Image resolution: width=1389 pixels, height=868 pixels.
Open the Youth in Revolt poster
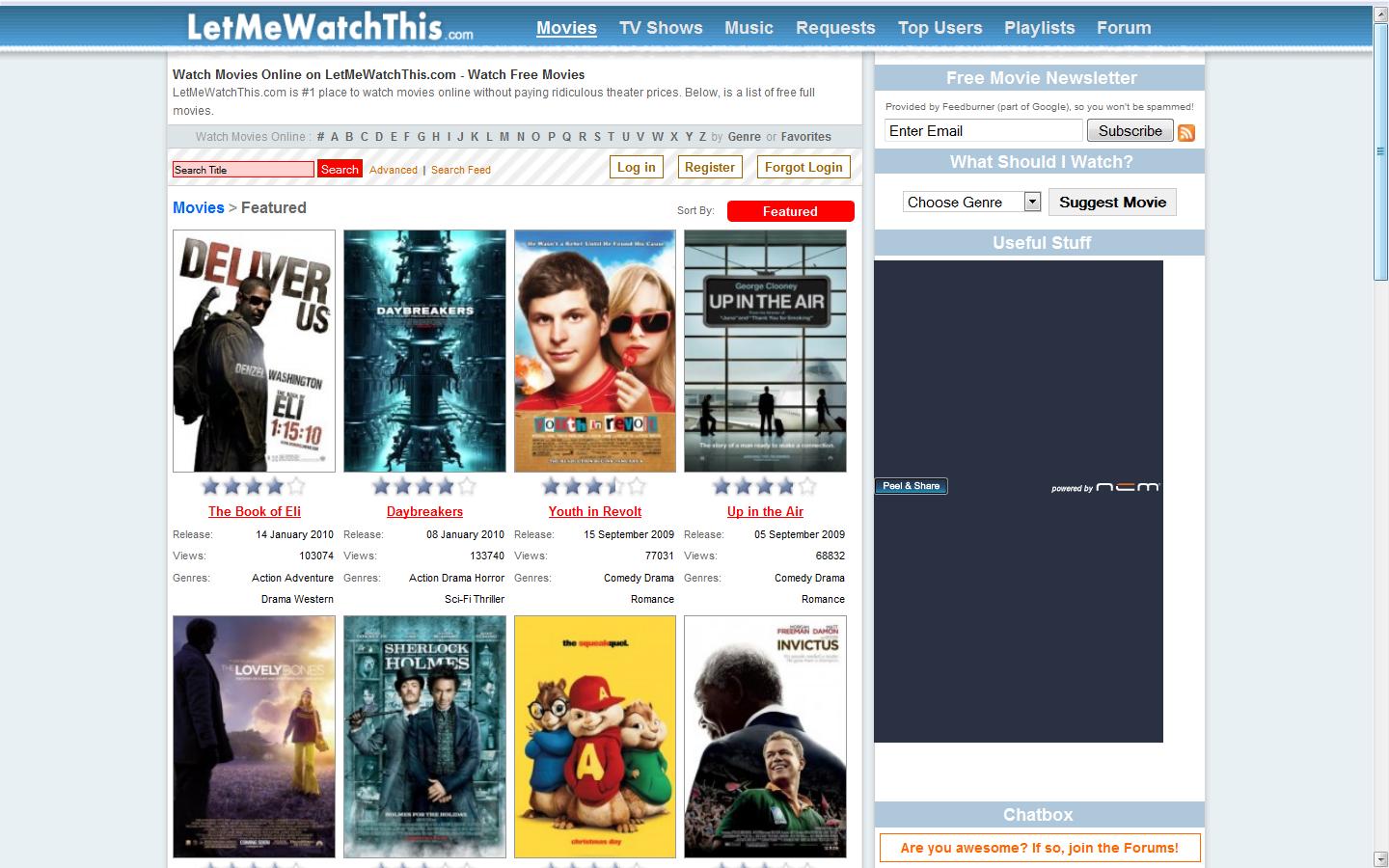(595, 351)
